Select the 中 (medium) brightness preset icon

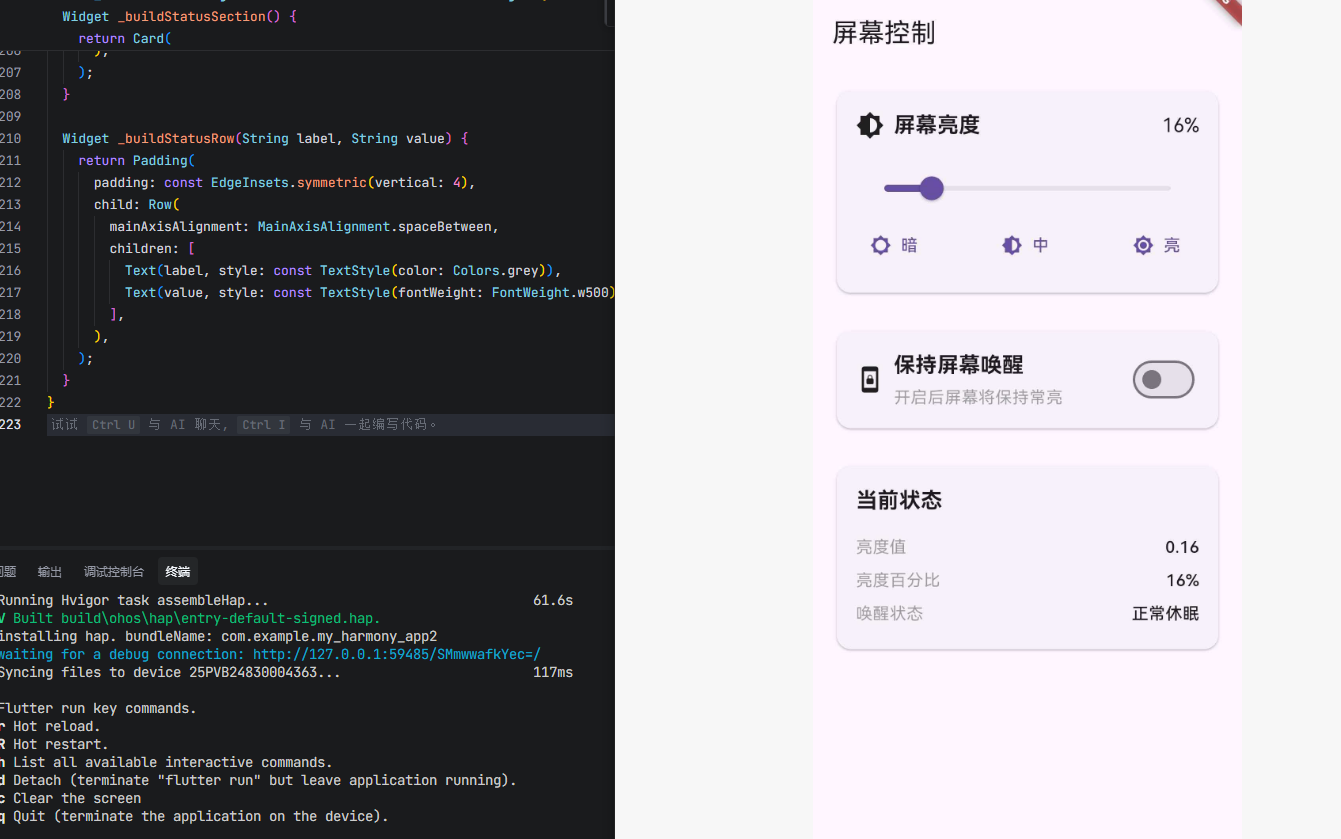[1011, 245]
